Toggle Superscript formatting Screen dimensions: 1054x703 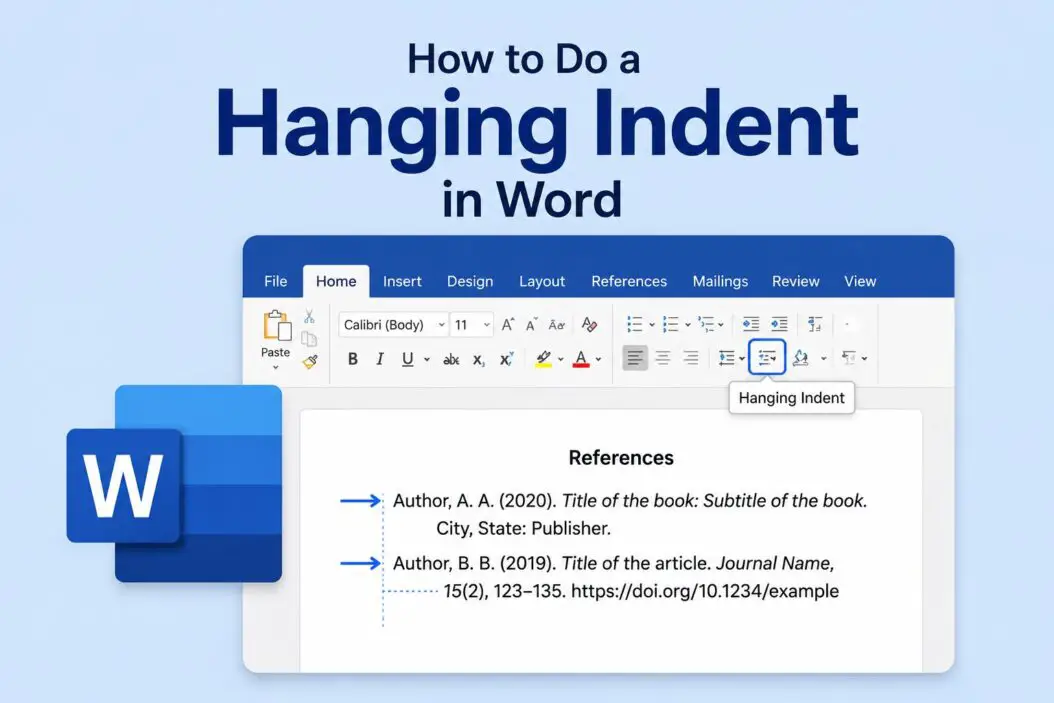[x=506, y=359]
